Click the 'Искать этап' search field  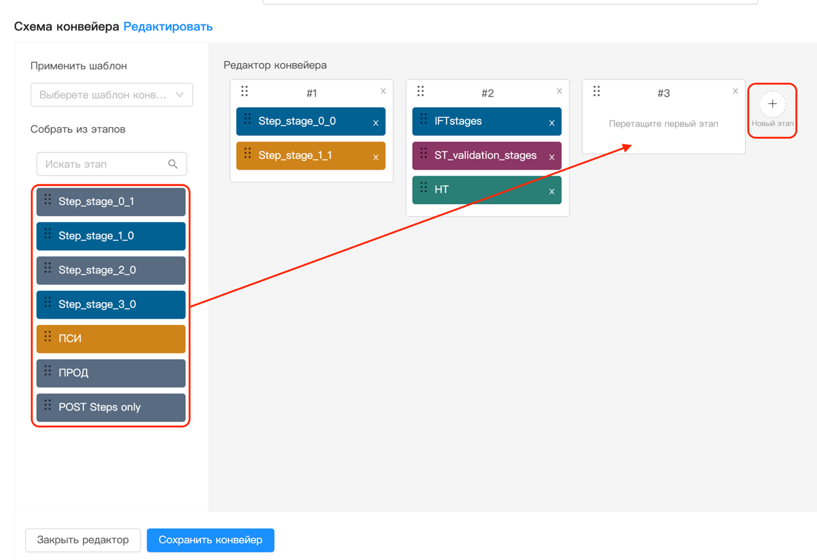[x=100, y=164]
